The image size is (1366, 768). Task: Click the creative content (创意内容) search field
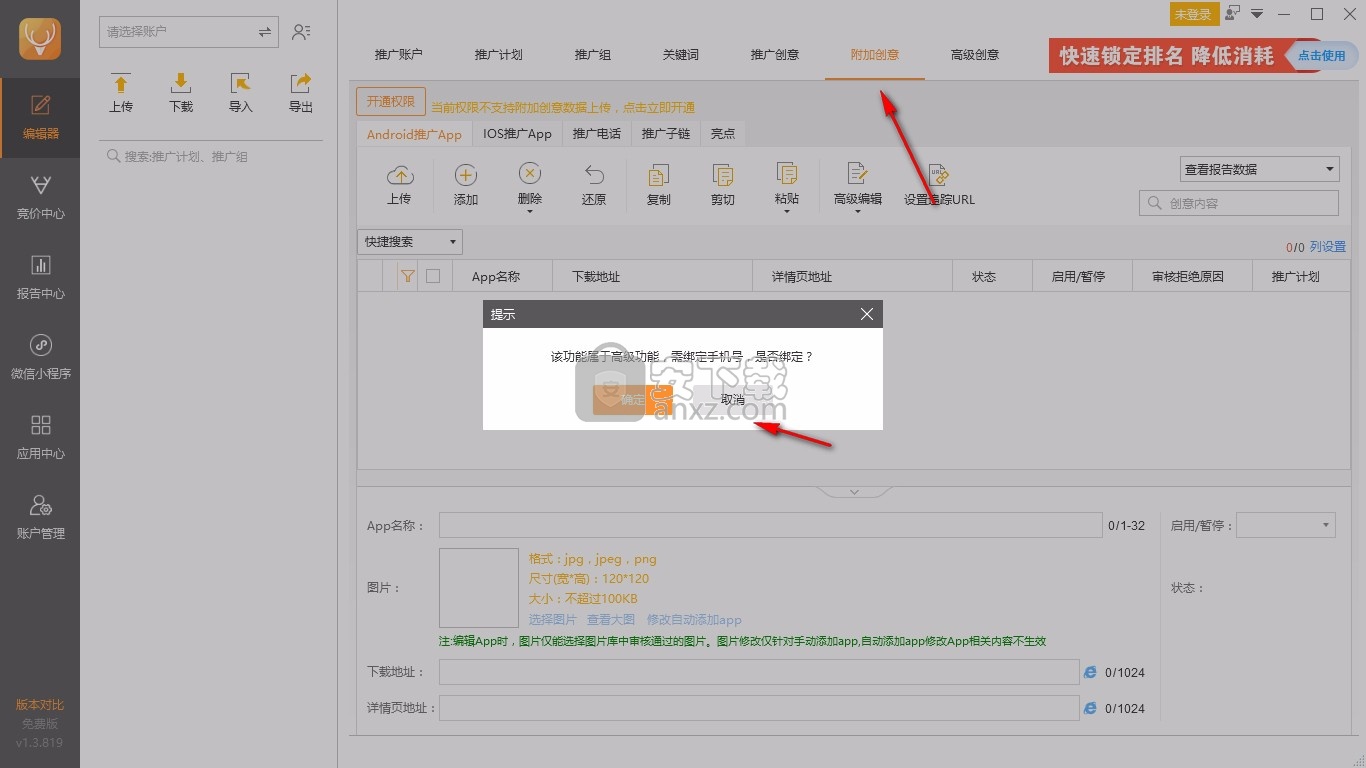tap(1239, 203)
